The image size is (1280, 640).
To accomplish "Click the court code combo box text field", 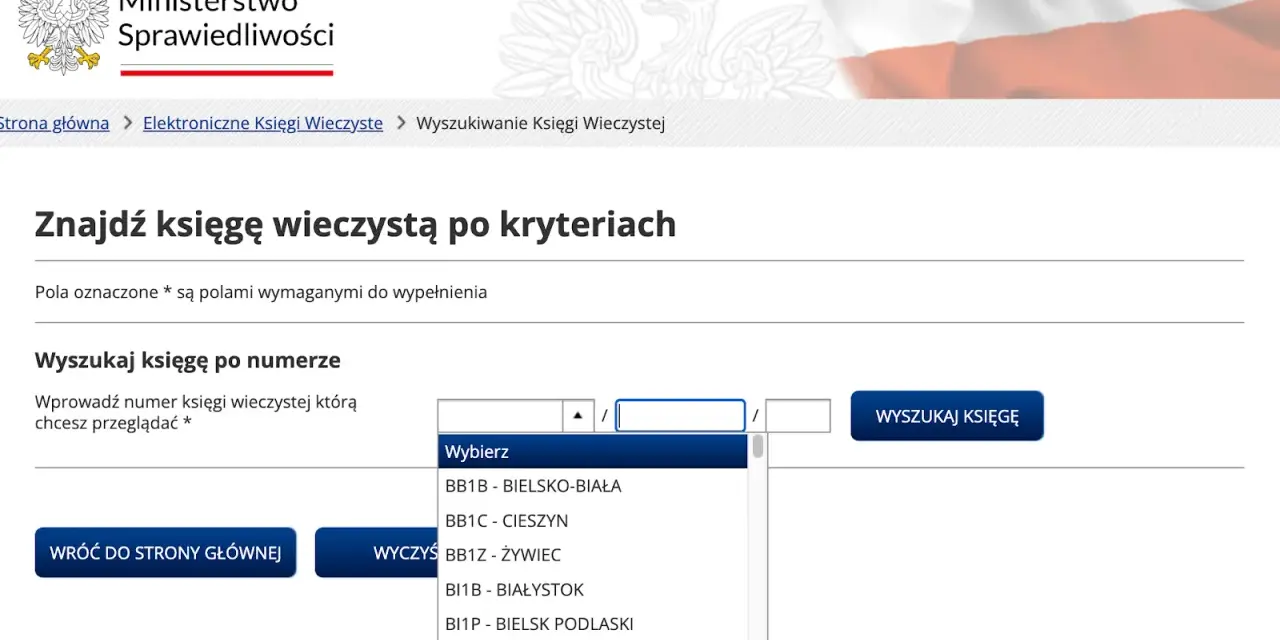I will point(500,416).
